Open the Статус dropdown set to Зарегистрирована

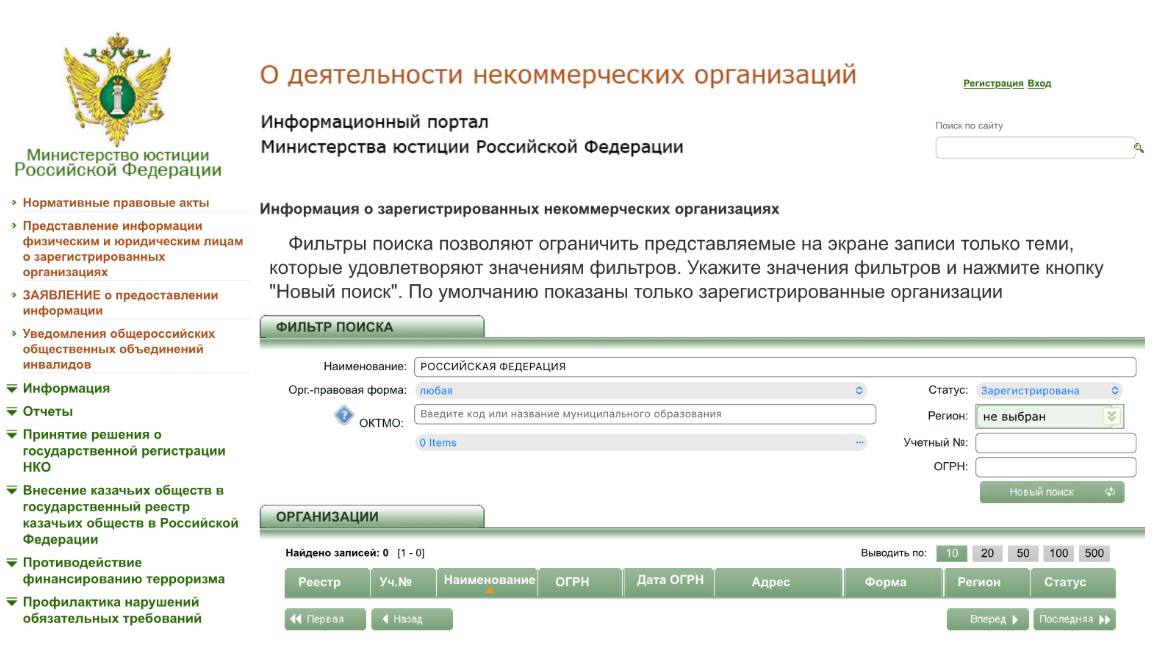(1049, 391)
